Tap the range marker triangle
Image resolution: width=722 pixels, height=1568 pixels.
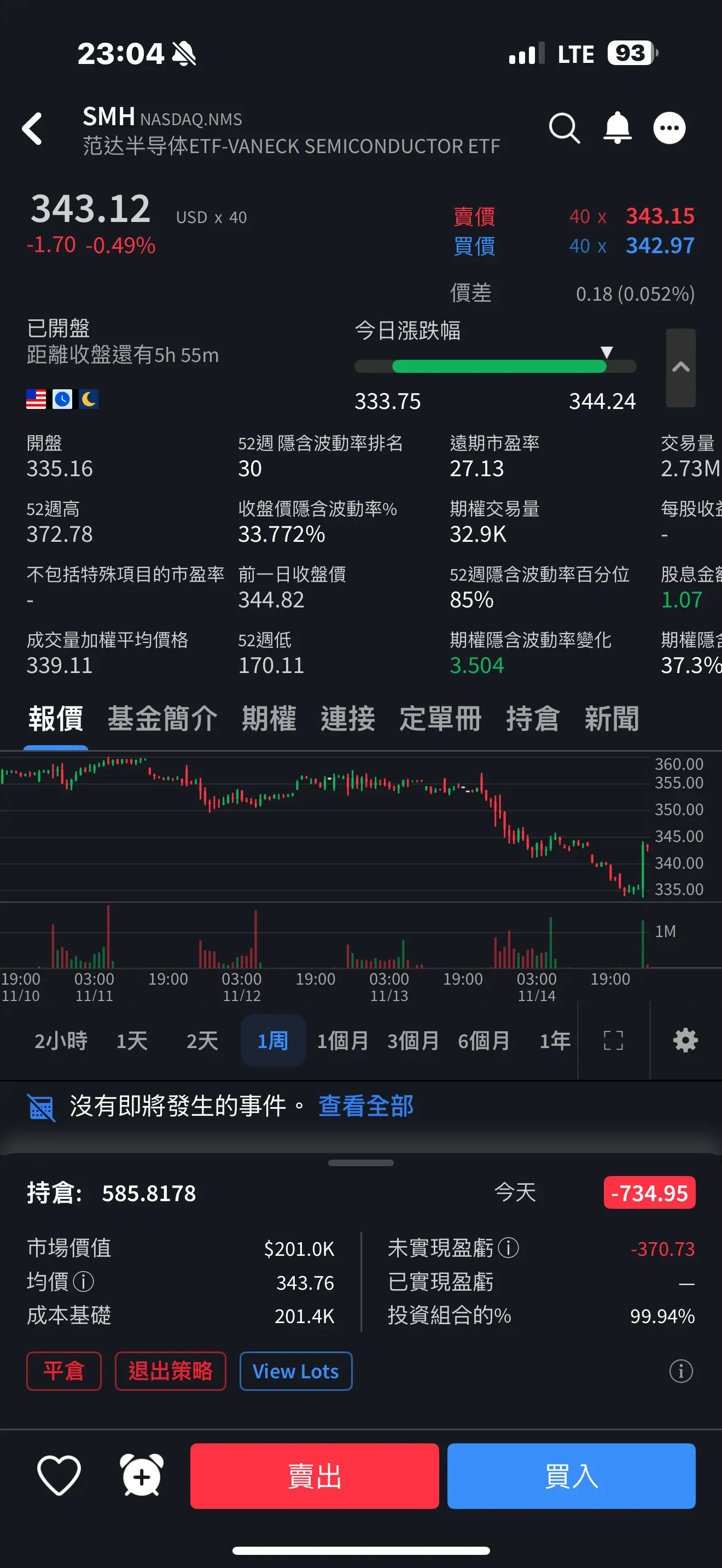click(607, 353)
